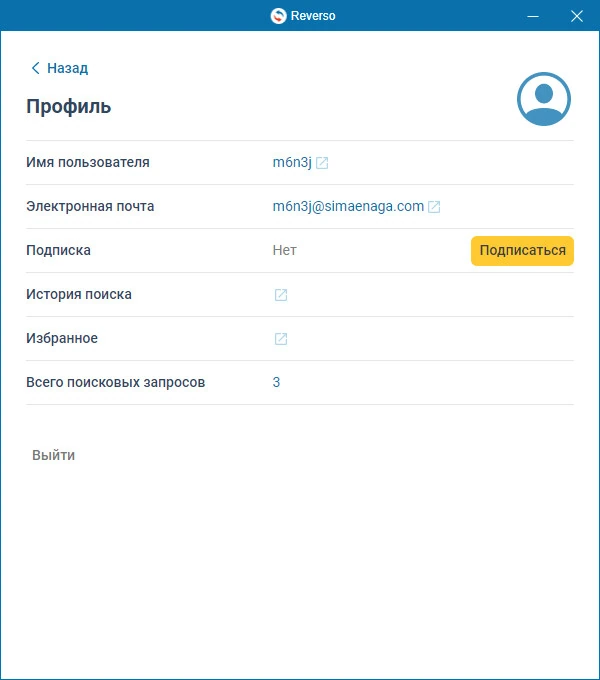Image resolution: width=600 pixels, height=680 pixels.
Task: Click the Подписка label
Action: (58, 250)
